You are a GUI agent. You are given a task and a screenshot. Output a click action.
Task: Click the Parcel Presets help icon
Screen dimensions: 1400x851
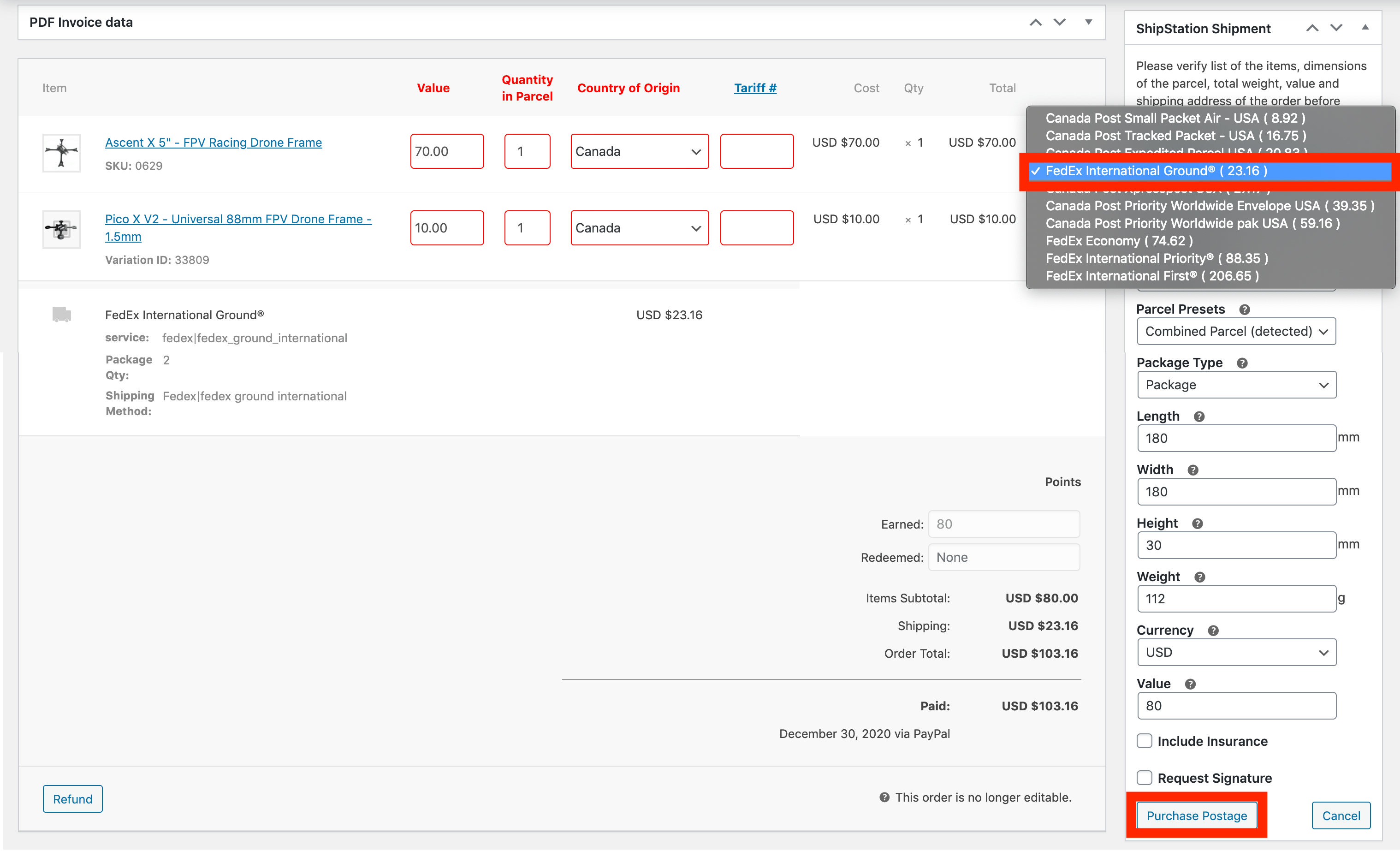point(1244,310)
